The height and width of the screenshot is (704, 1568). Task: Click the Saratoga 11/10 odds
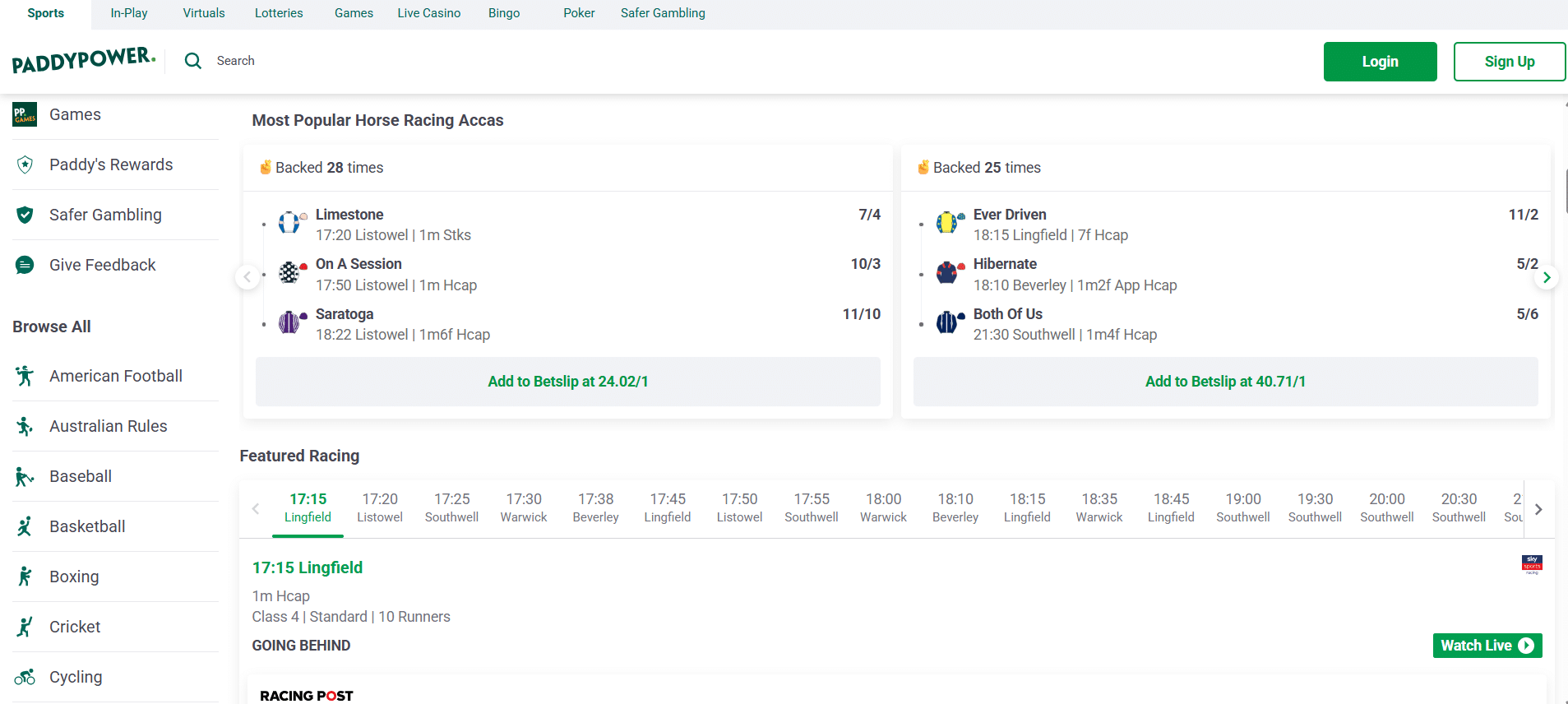[861, 314]
